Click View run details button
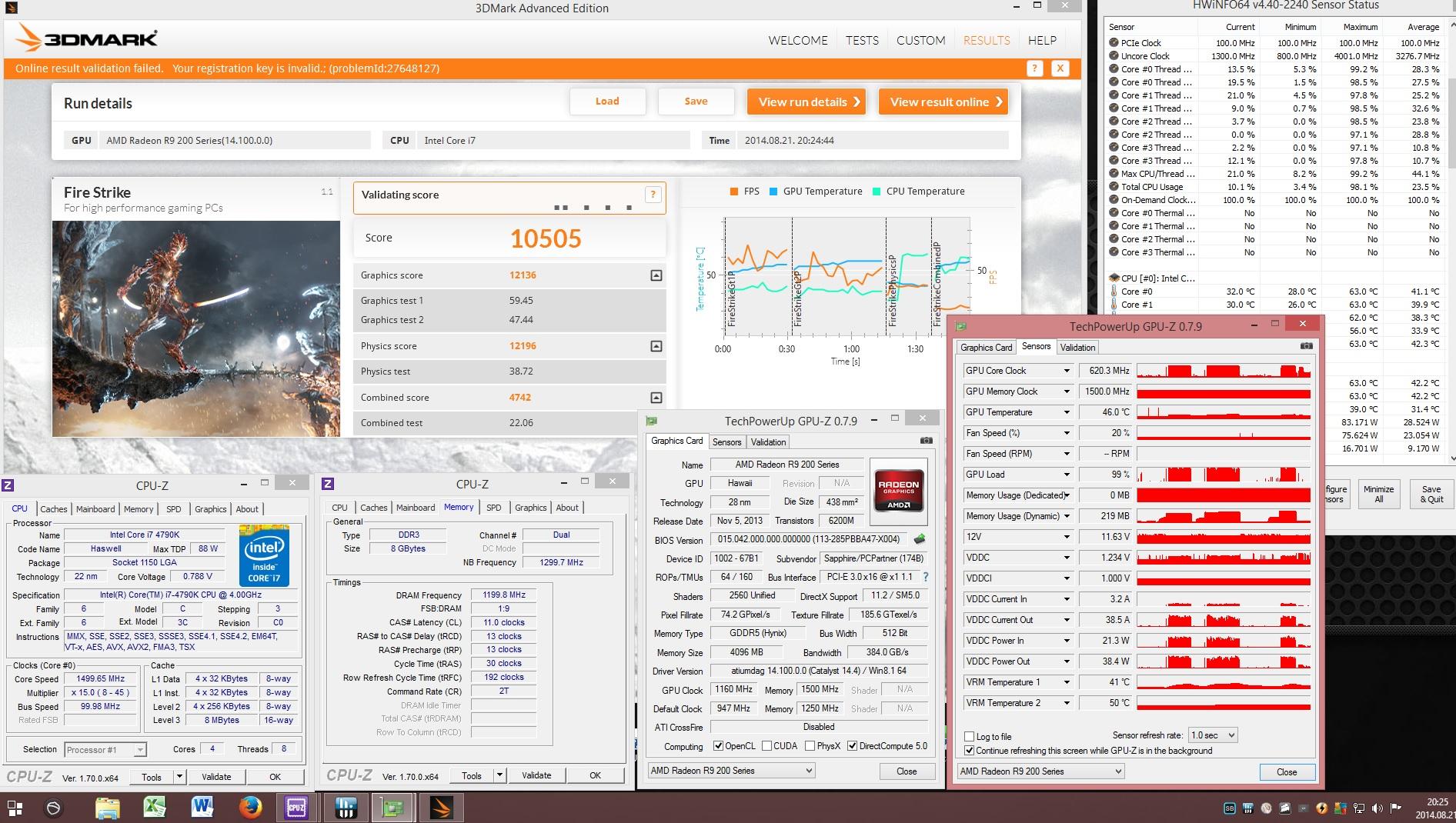Image resolution: width=1456 pixels, height=823 pixels. pos(806,102)
